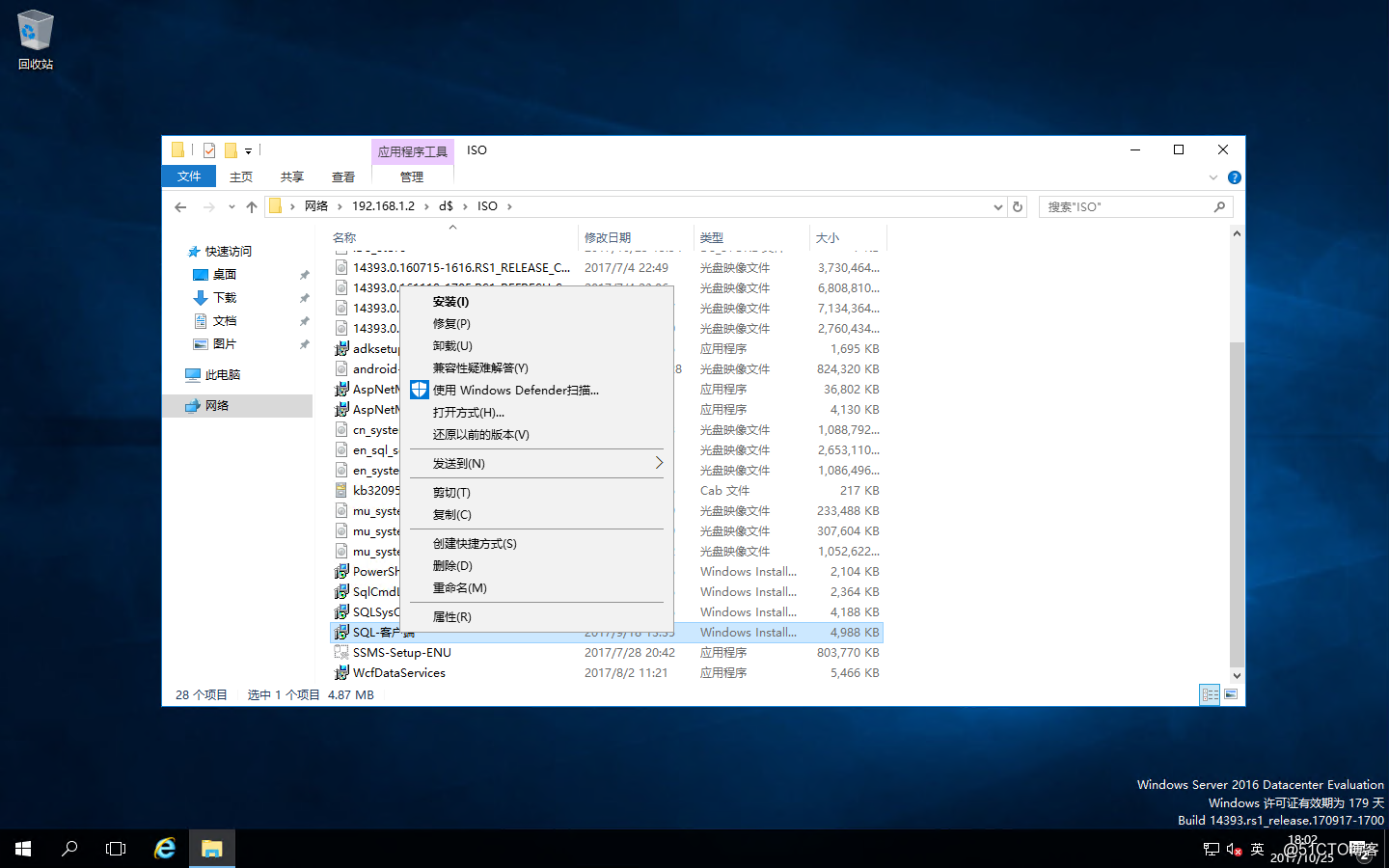Screen dimensions: 1389x868
Task: Open the customize quick access toolbar dropdown
Action: tap(248, 150)
